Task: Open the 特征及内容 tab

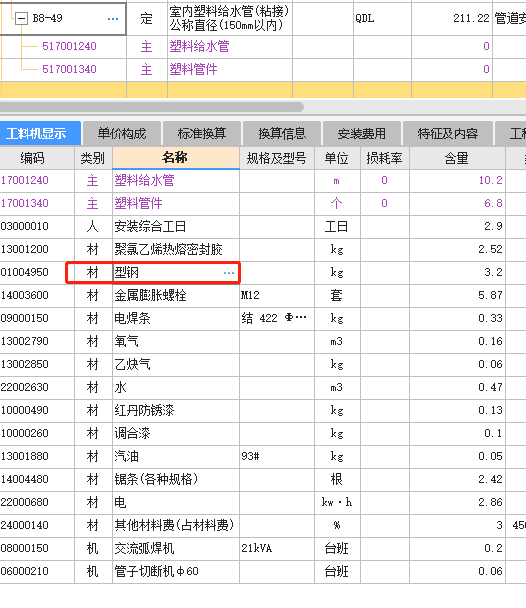Action: tap(448, 133)
